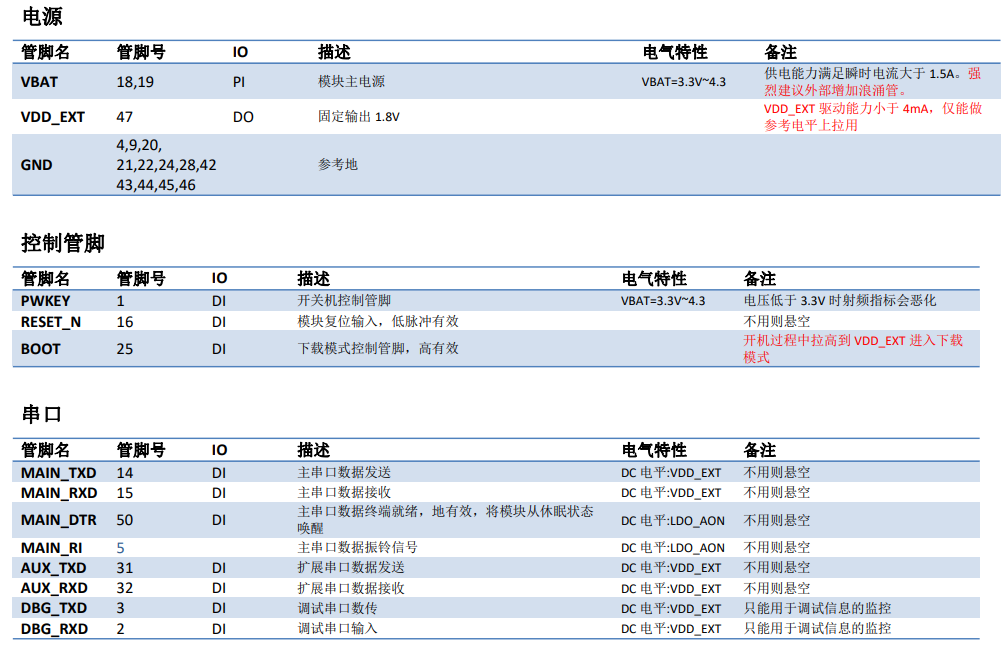
Task: Select 主串口数据接收 description
Action: point(344,493)
